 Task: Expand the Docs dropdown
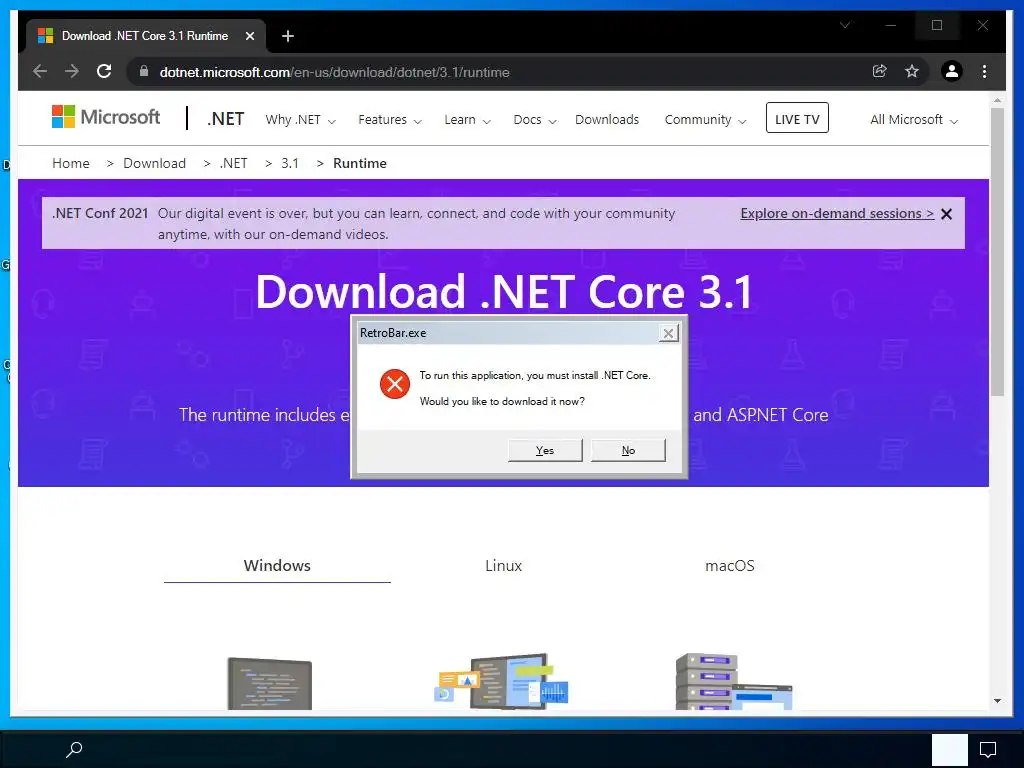click(x=535, y=120)
